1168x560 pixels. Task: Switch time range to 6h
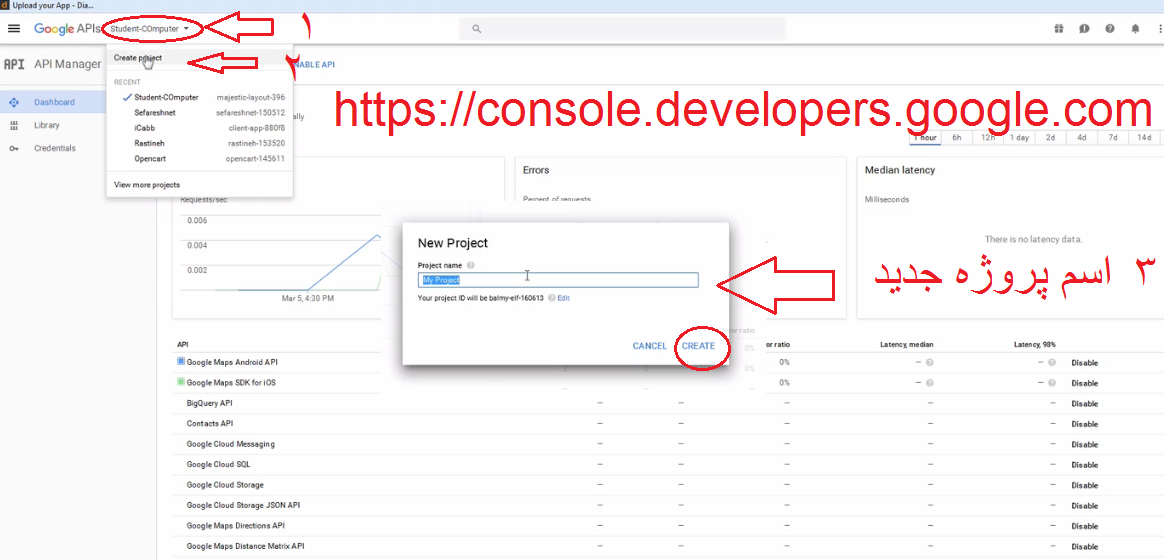[x=957, y=138]
